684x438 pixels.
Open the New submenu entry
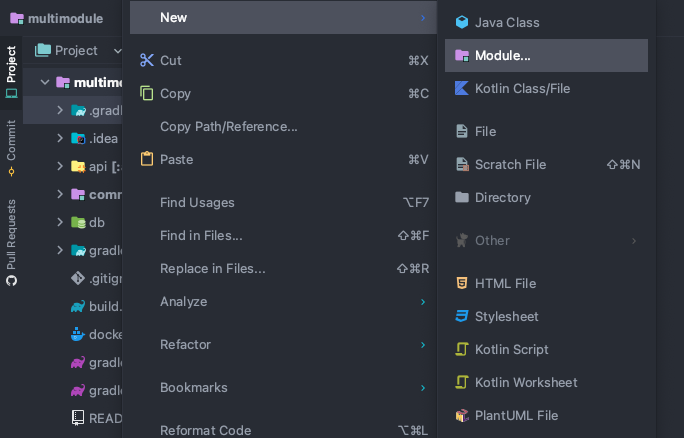coord(283,17)
